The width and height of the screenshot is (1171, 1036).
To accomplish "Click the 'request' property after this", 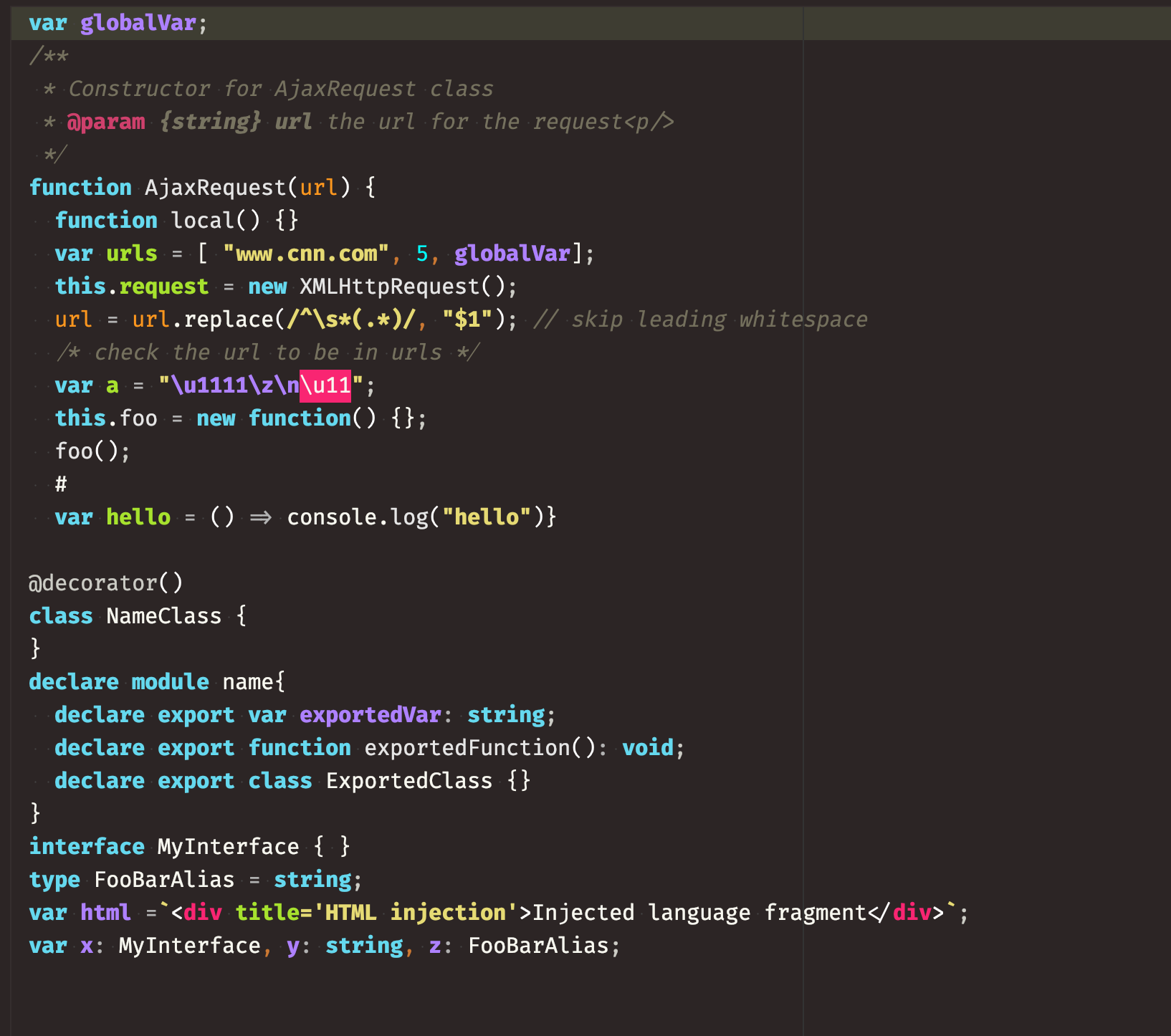I will pyautogui.click(x=164, y=287).
